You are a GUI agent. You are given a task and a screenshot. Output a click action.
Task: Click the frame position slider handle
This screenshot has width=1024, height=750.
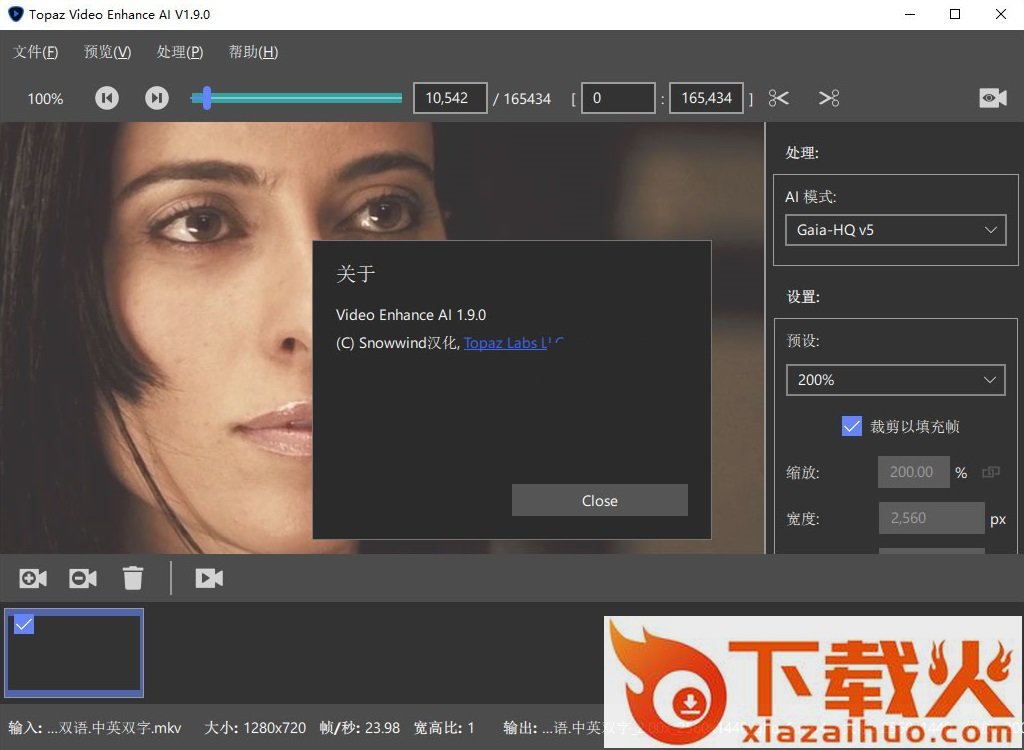[206, 98]
